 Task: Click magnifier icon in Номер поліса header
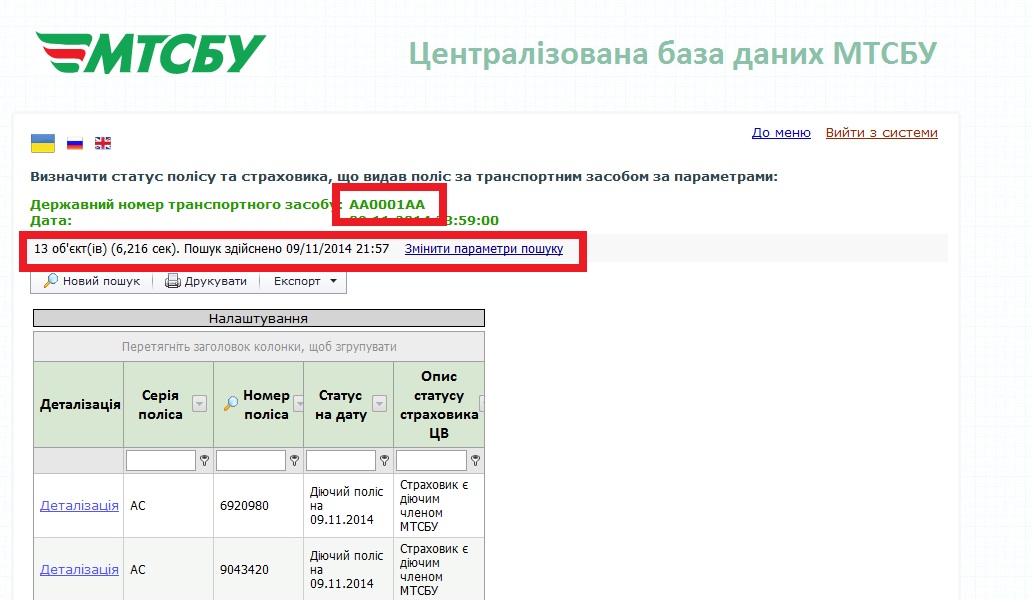pyautogui.click(x=230, y=403)
